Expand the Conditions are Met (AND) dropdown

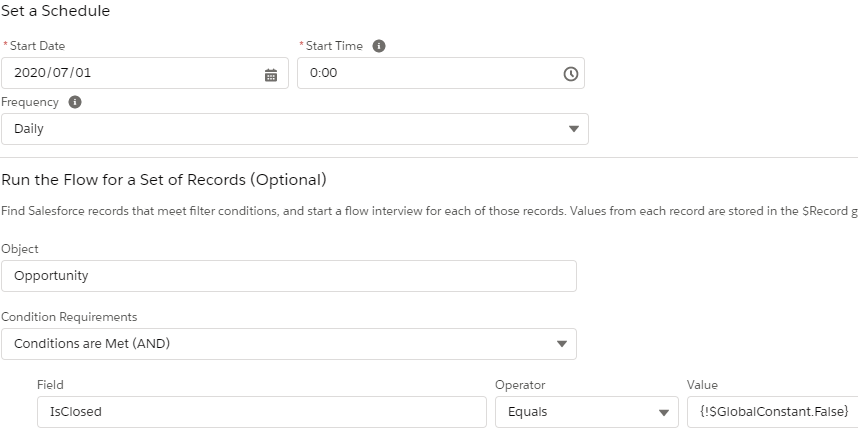[x=288, y=344]
